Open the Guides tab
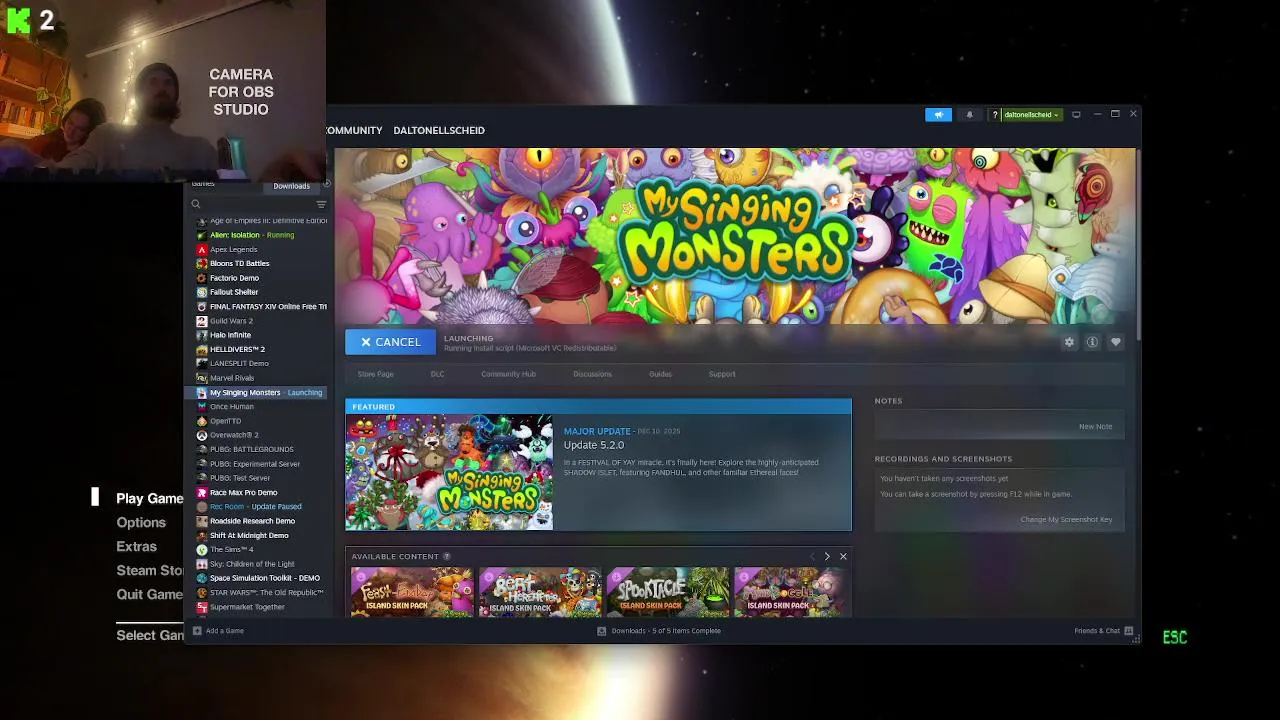The width and height of the screenshot is (1280, 720). (660, 374)
